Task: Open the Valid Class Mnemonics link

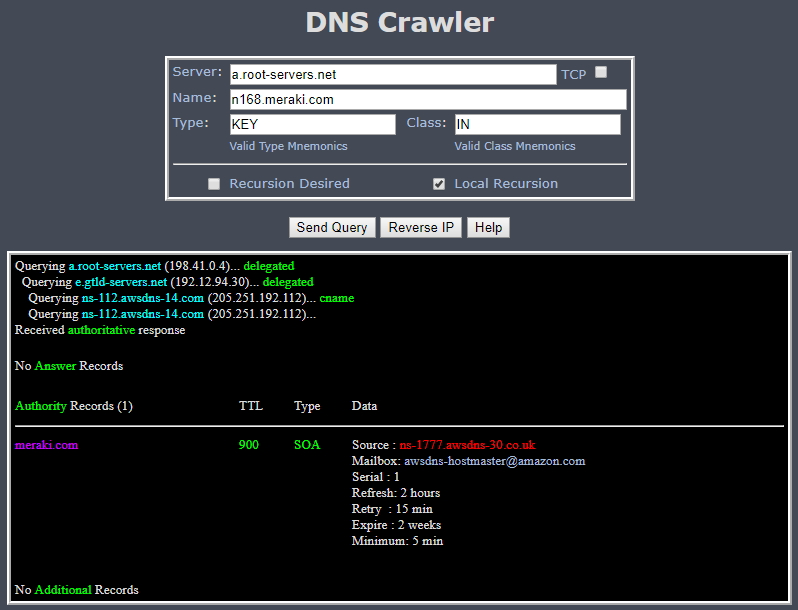Action: [515, 146]
